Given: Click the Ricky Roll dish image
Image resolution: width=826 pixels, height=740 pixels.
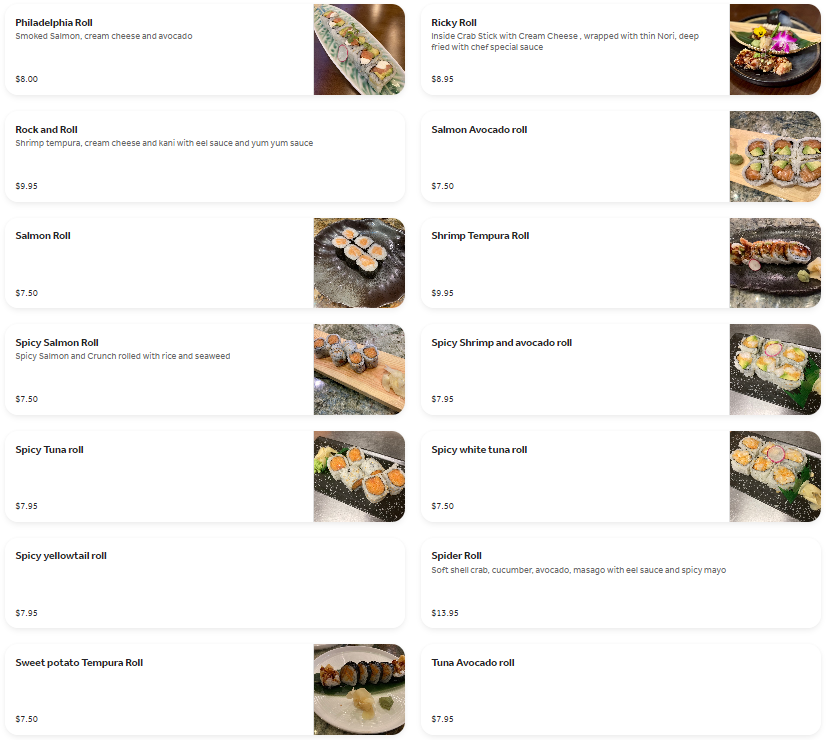Looking at the screenshot, I should coord(775,50).
